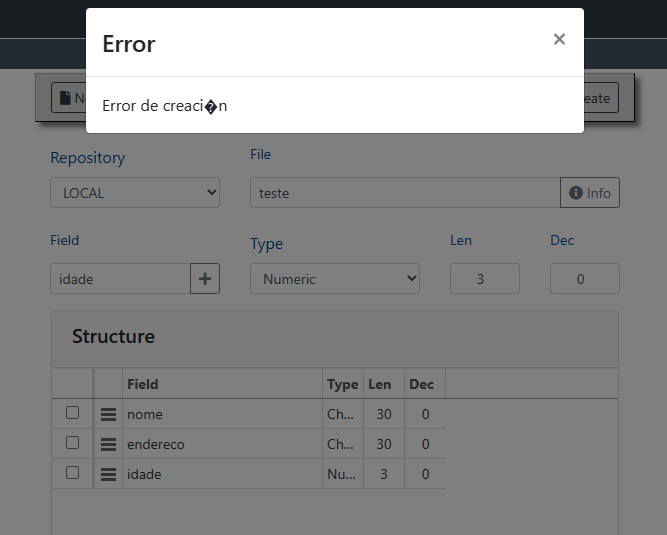Click the Field name input with idade

120,279
